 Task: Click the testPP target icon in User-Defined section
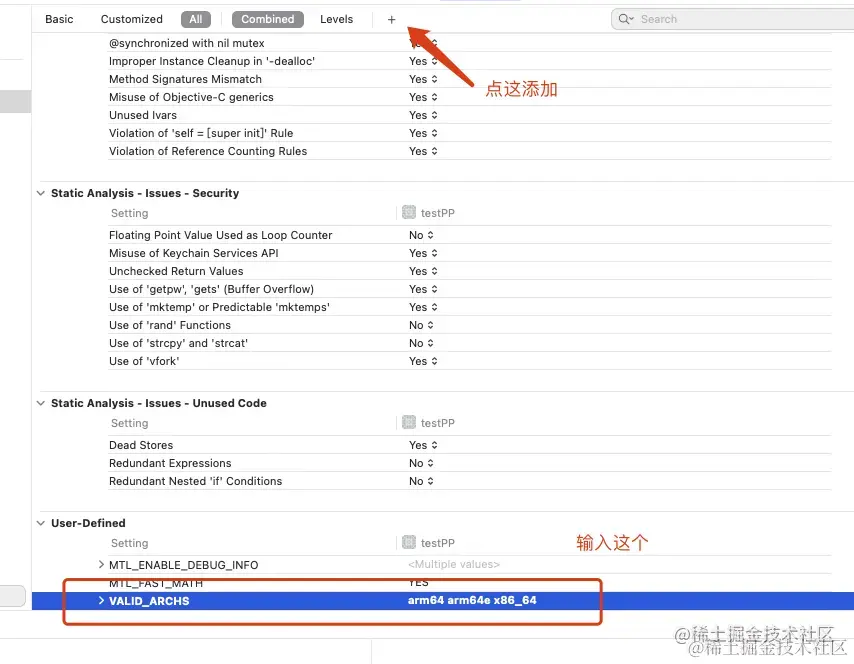point(408,542)
